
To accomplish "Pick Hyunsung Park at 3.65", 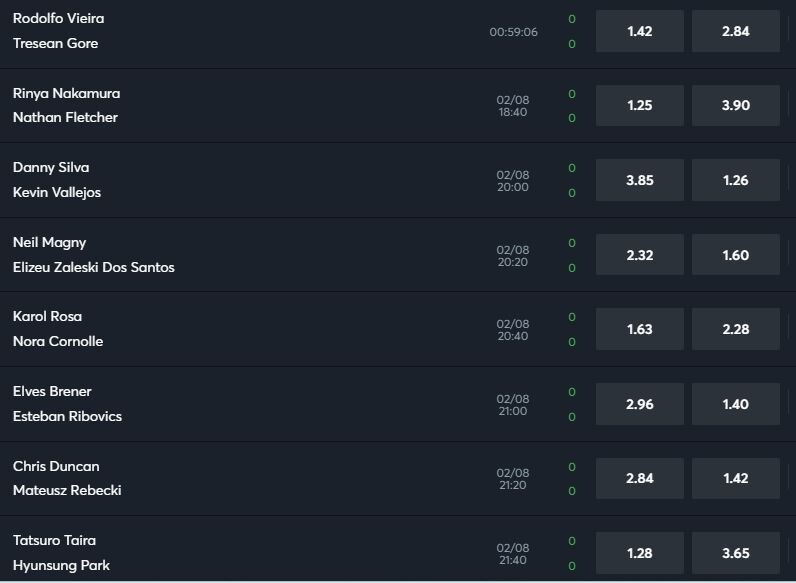I will [x=736, y=553].
